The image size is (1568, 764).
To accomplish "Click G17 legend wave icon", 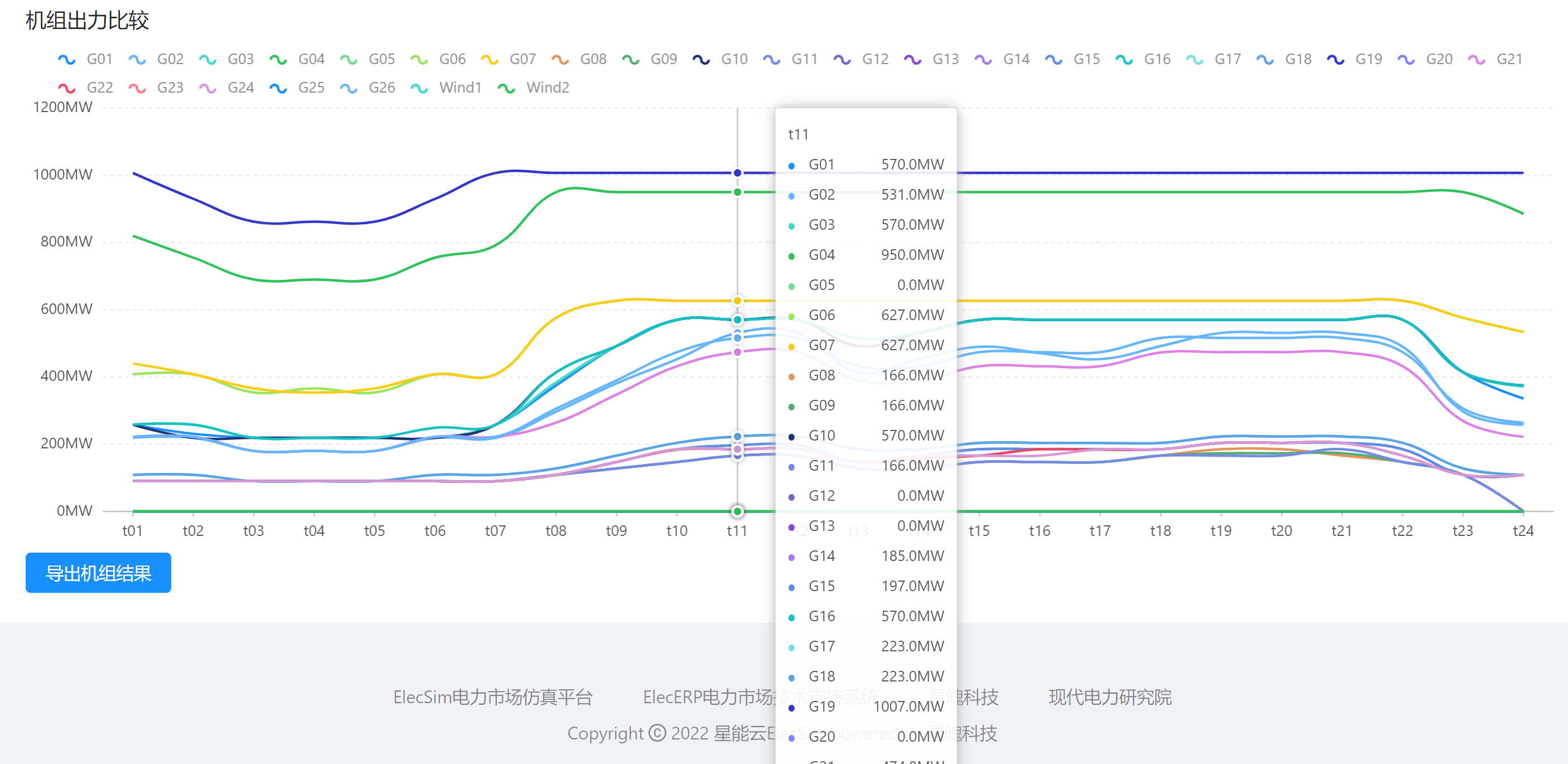I will coord(1195,59).
